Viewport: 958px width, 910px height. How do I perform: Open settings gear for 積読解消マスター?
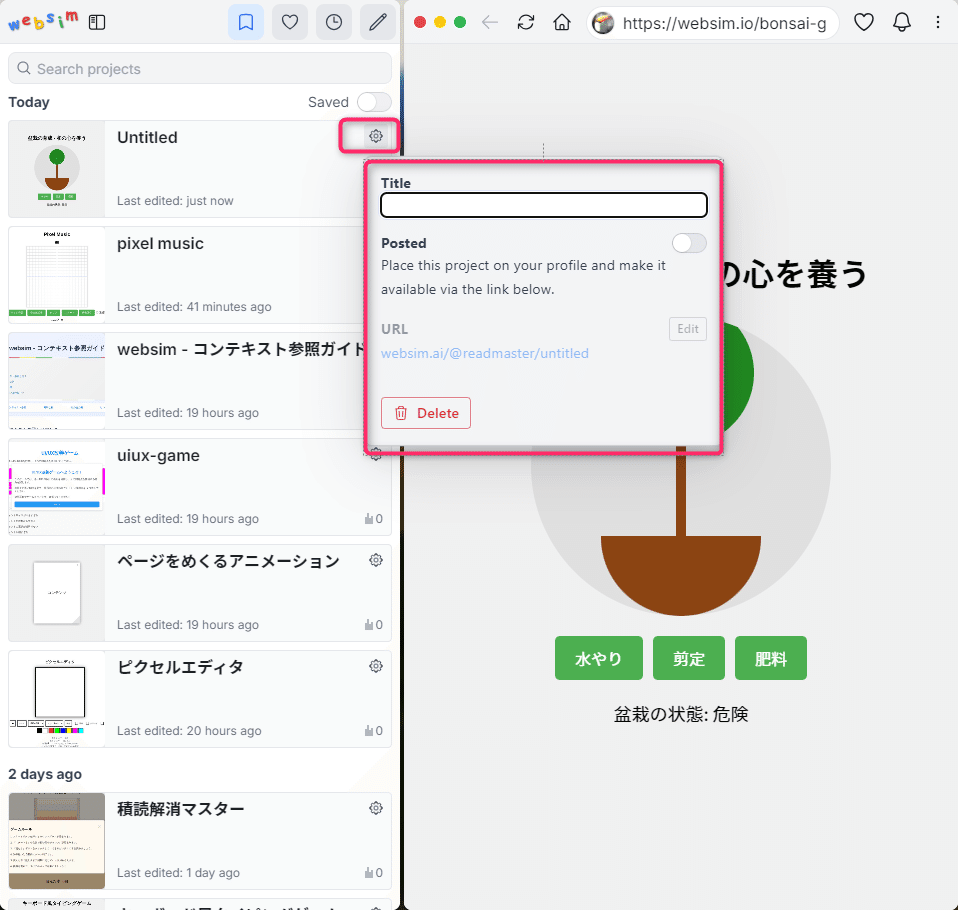[376, 808]
